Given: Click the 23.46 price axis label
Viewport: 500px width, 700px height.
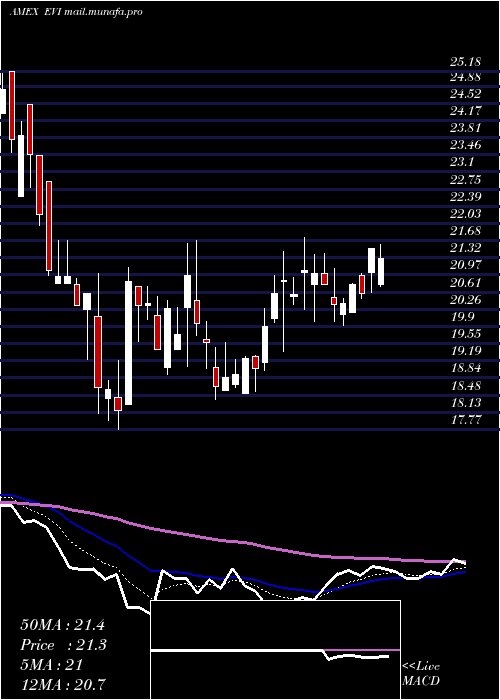Looking at the screenshot, I should tap(465, 145).
